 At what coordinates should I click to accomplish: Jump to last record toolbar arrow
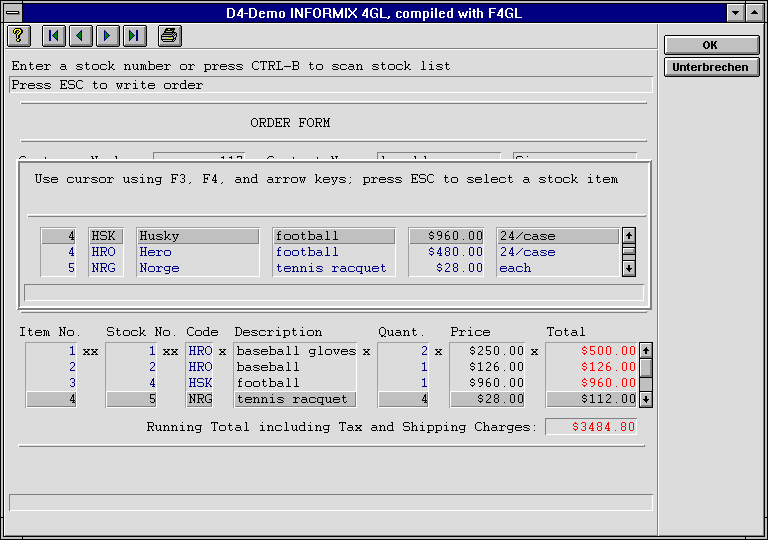pos(134,36)
